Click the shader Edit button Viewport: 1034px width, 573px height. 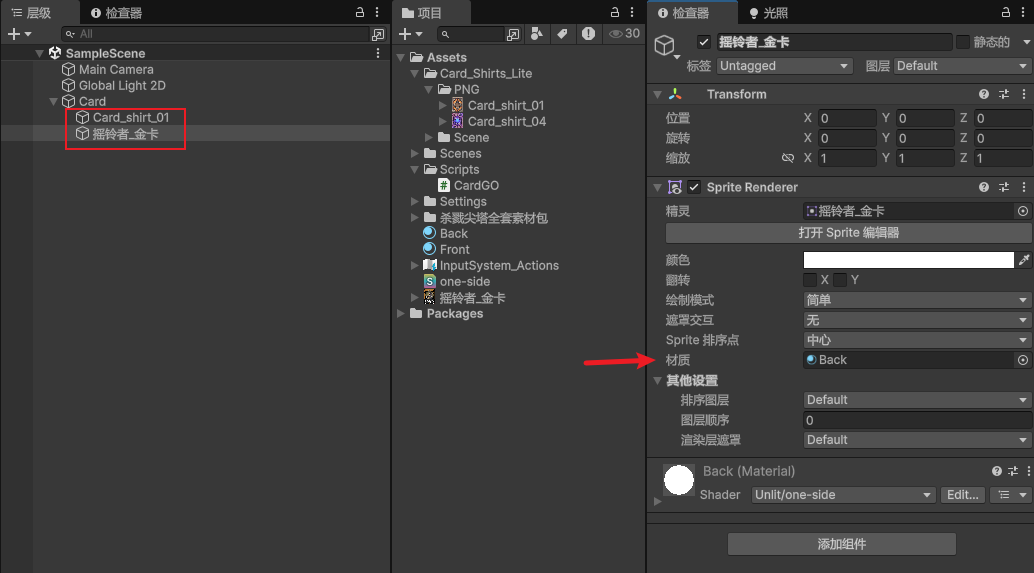962,495
